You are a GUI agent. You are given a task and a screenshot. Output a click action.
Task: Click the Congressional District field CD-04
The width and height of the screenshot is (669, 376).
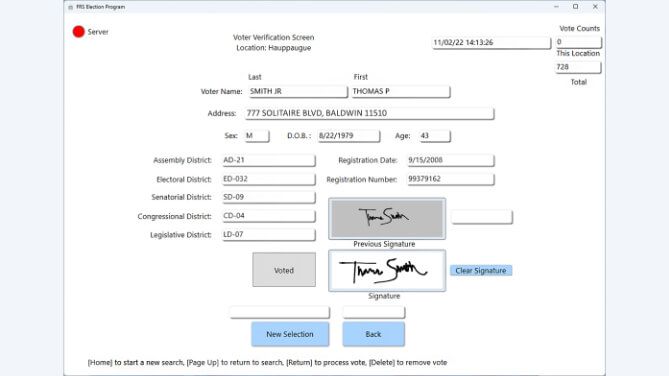tap(269, 216)
